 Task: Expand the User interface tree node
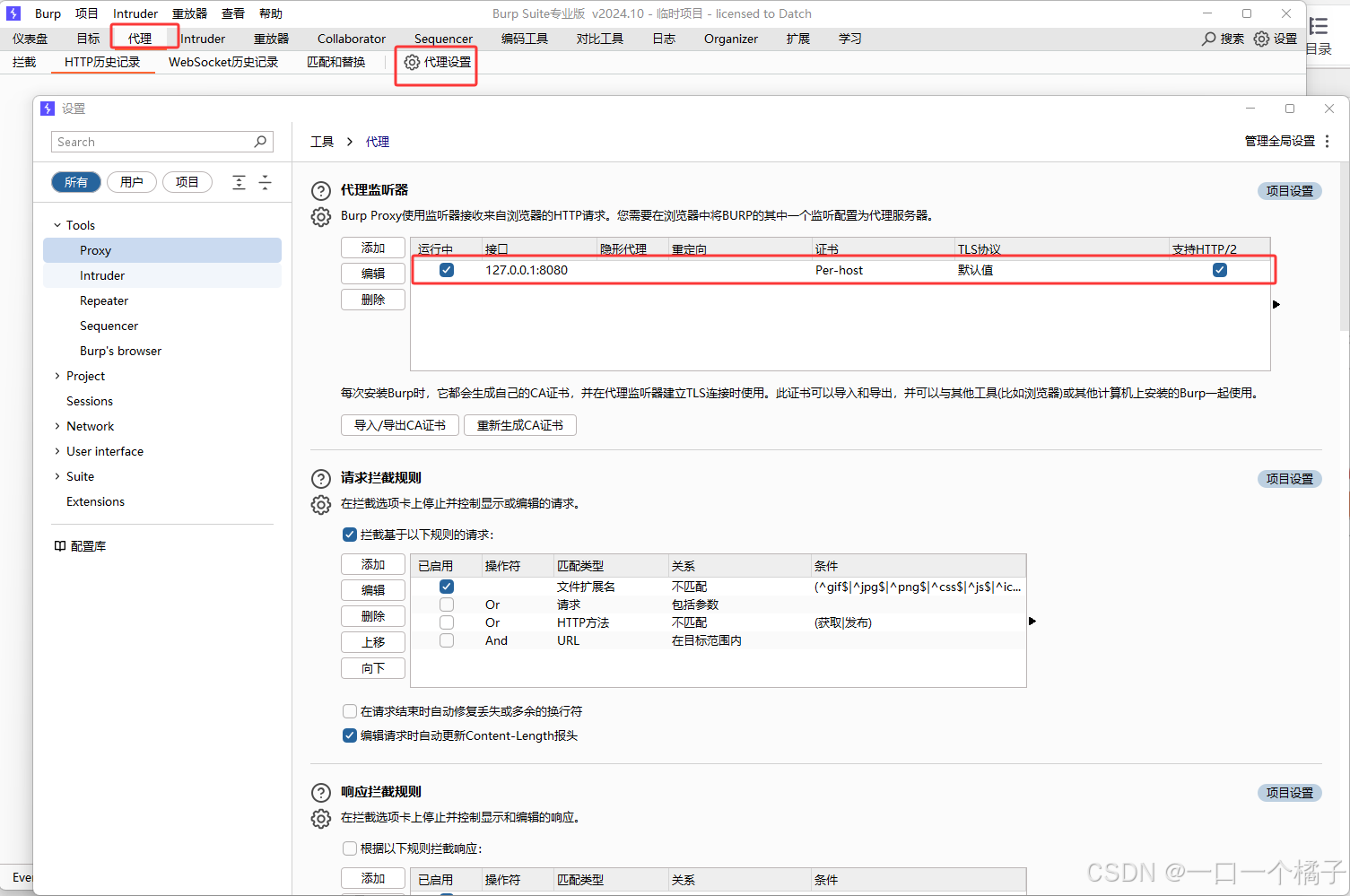click(57, 451)
